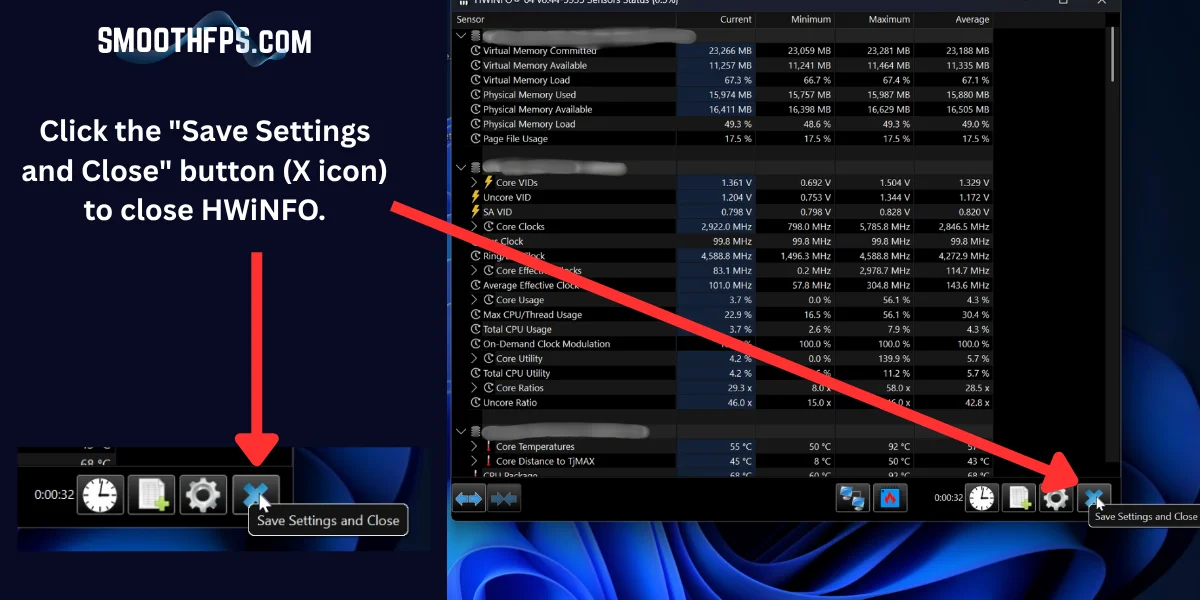Expand the Core VIDs entry
This screenshot has width=1200, height=600.
[x=476, y=182]
